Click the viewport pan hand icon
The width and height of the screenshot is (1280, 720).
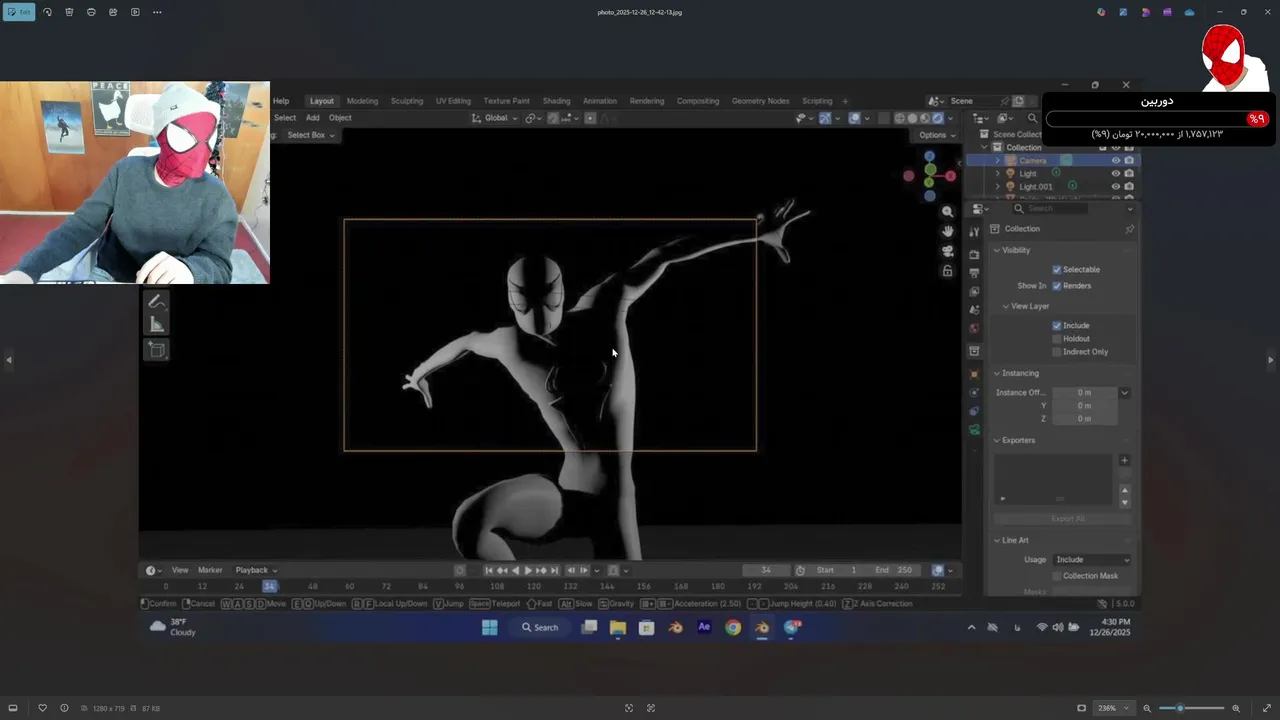[x=947, y=231]
